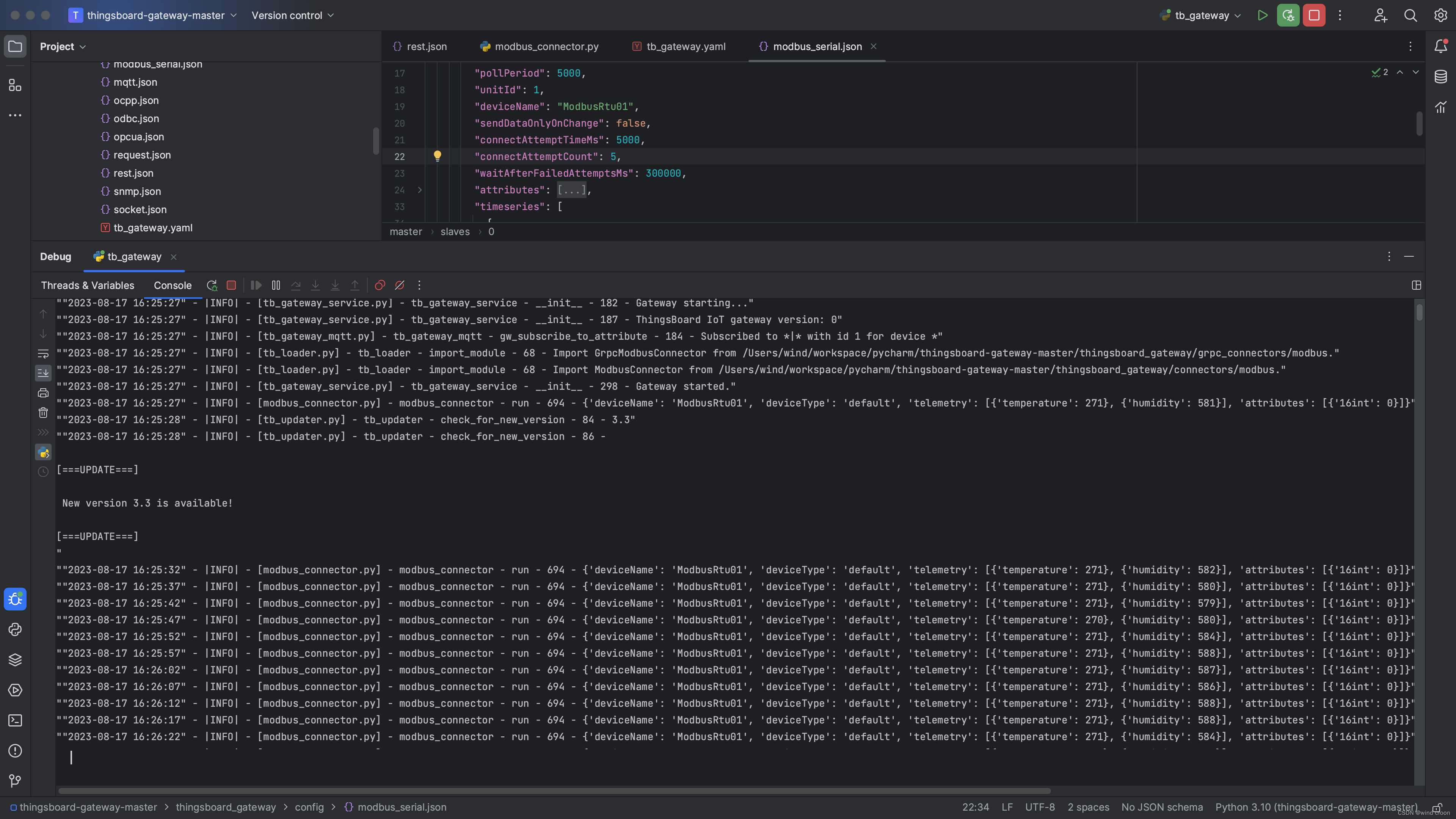Toggle Scroll to End in console gutter

click(43, 373)
